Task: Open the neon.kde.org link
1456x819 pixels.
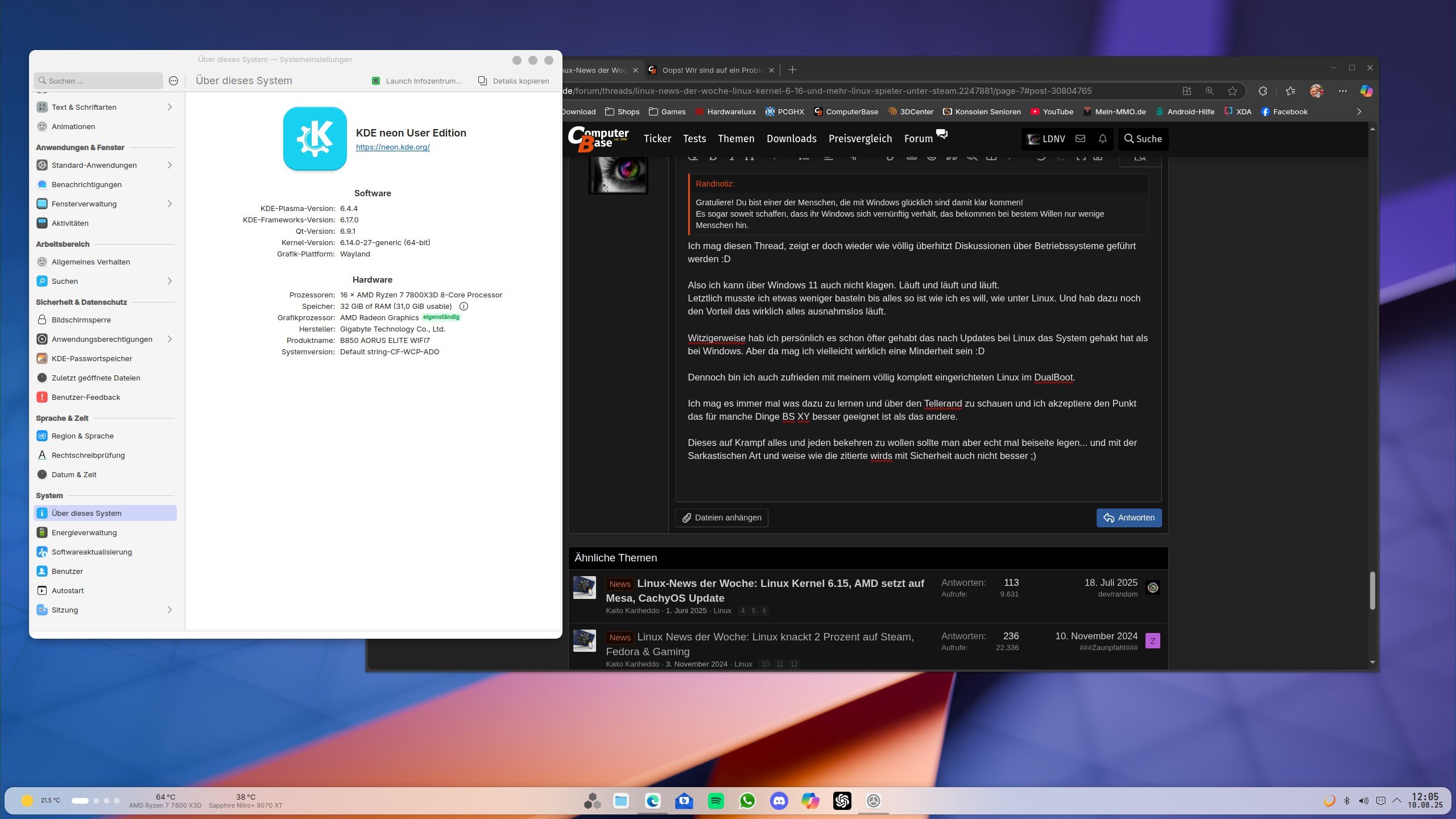Action: click(x=392, y=147)
